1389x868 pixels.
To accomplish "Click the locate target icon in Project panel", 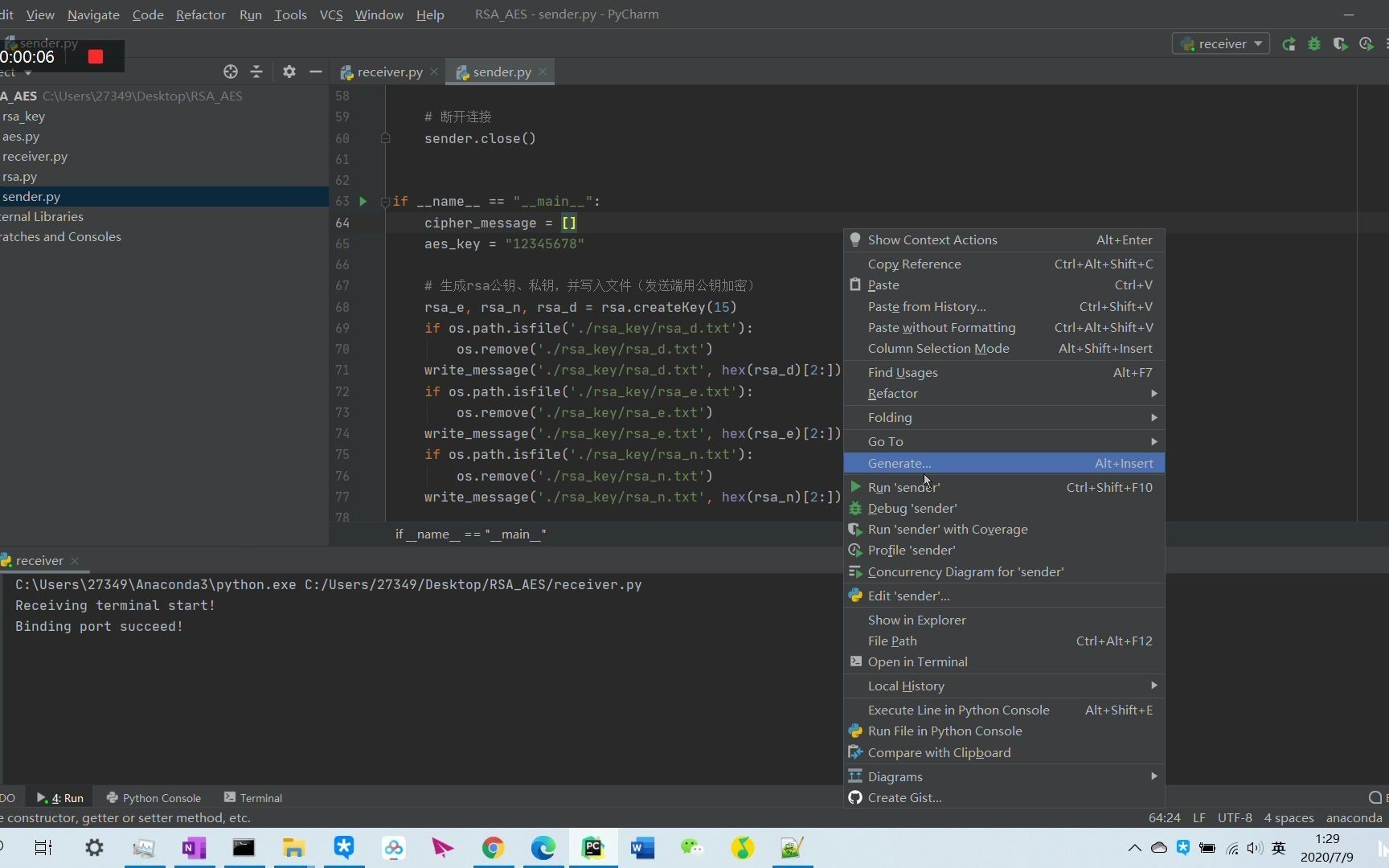I will point(231,72).
